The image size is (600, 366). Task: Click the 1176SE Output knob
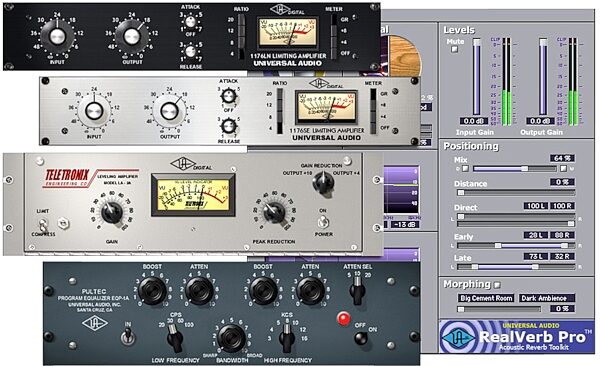coord(169,111)
